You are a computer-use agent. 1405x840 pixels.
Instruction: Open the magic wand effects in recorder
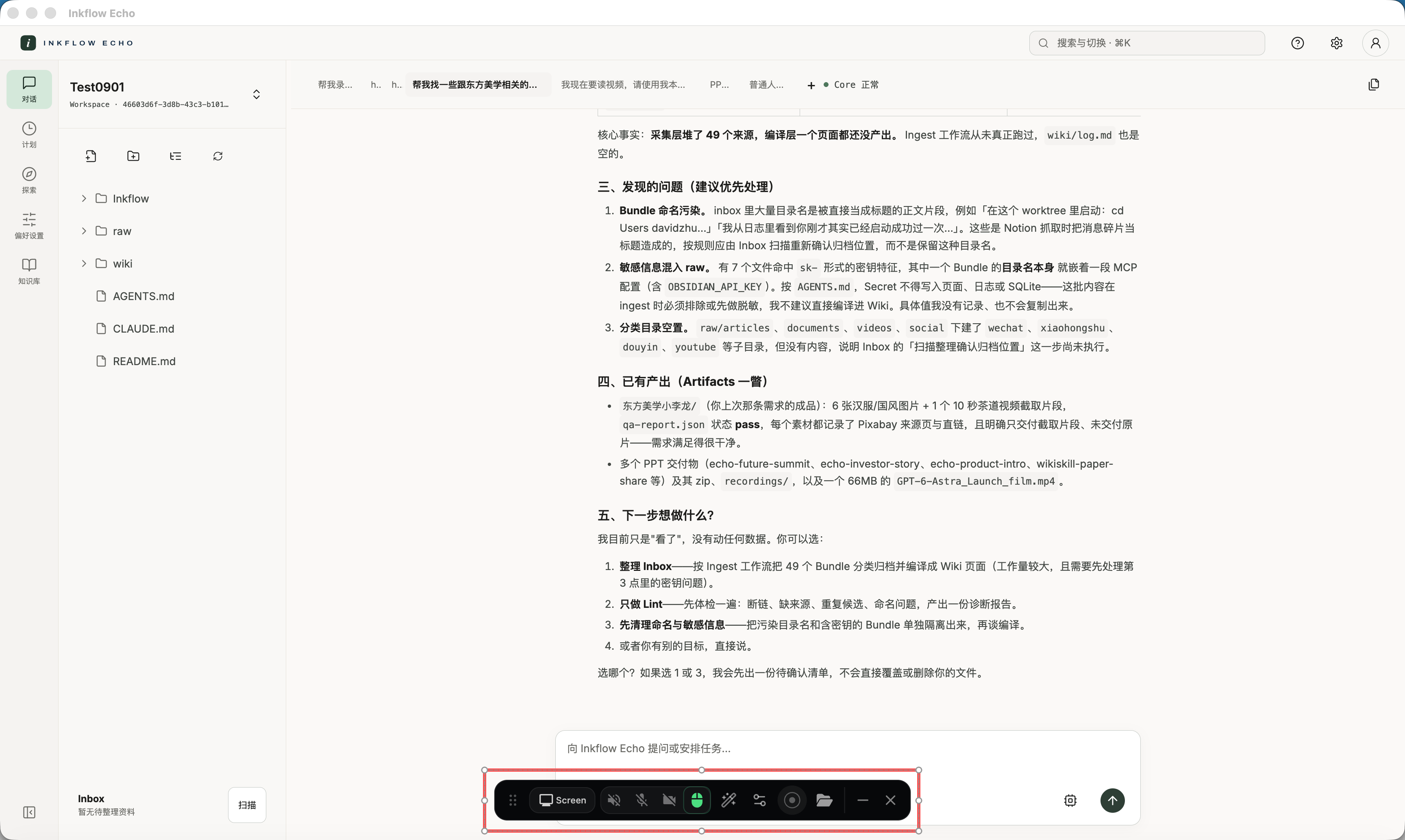pos(728,800)
